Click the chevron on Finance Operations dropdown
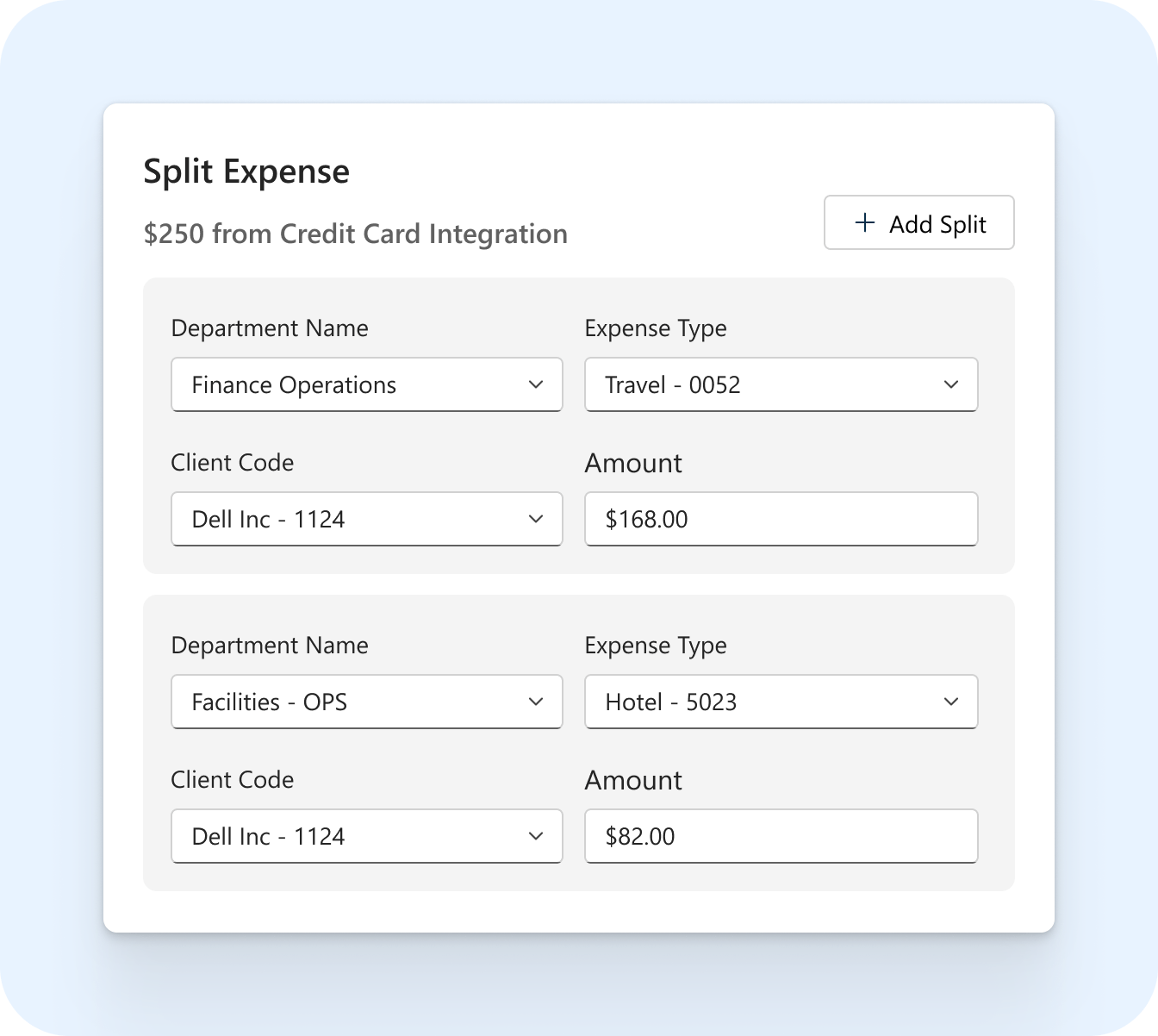This screenshot has width=1158, height=1036. click(x=535, y=384)
